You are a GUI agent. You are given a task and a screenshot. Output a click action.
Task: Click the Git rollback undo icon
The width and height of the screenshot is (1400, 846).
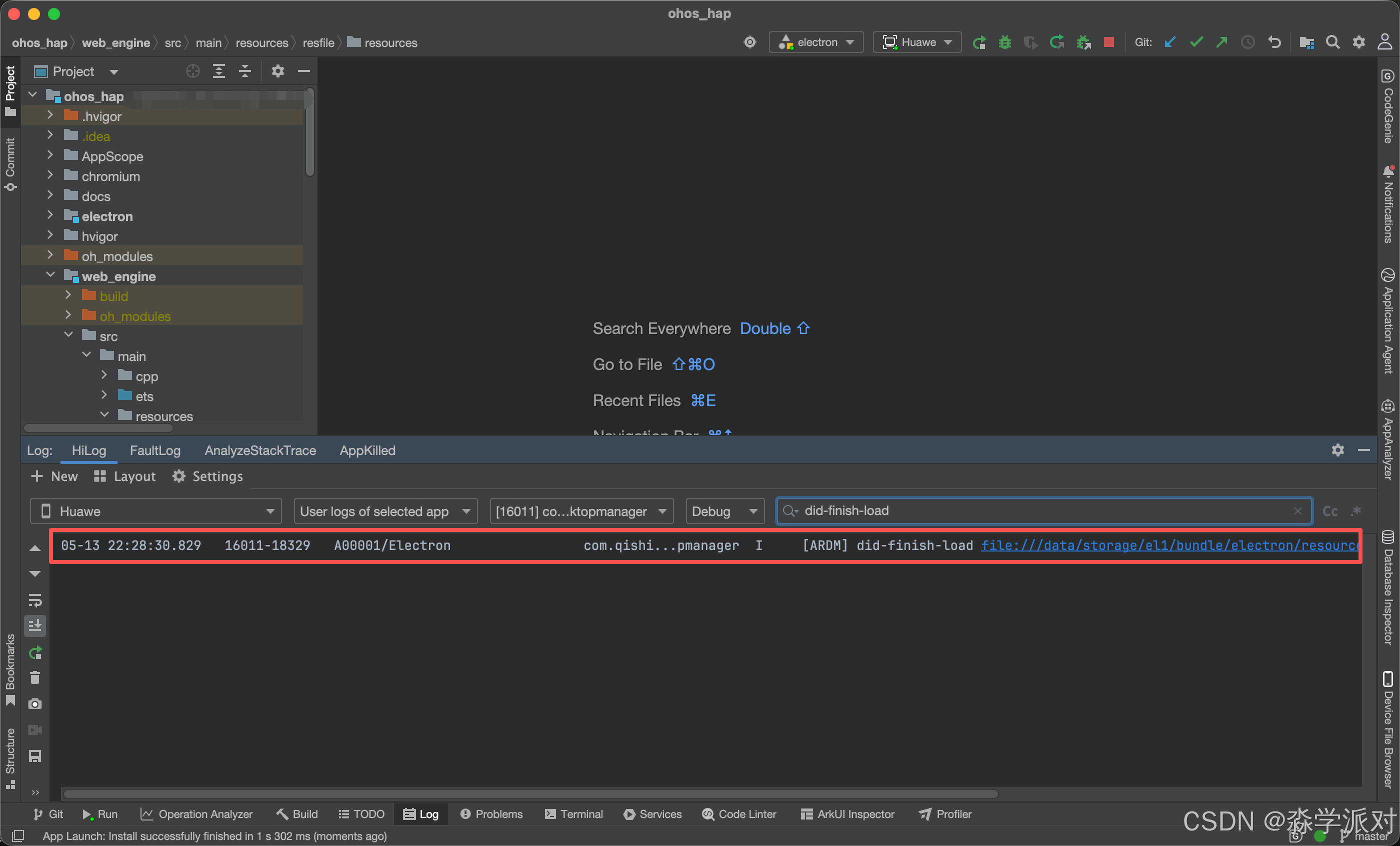[x=1274, y=42]
